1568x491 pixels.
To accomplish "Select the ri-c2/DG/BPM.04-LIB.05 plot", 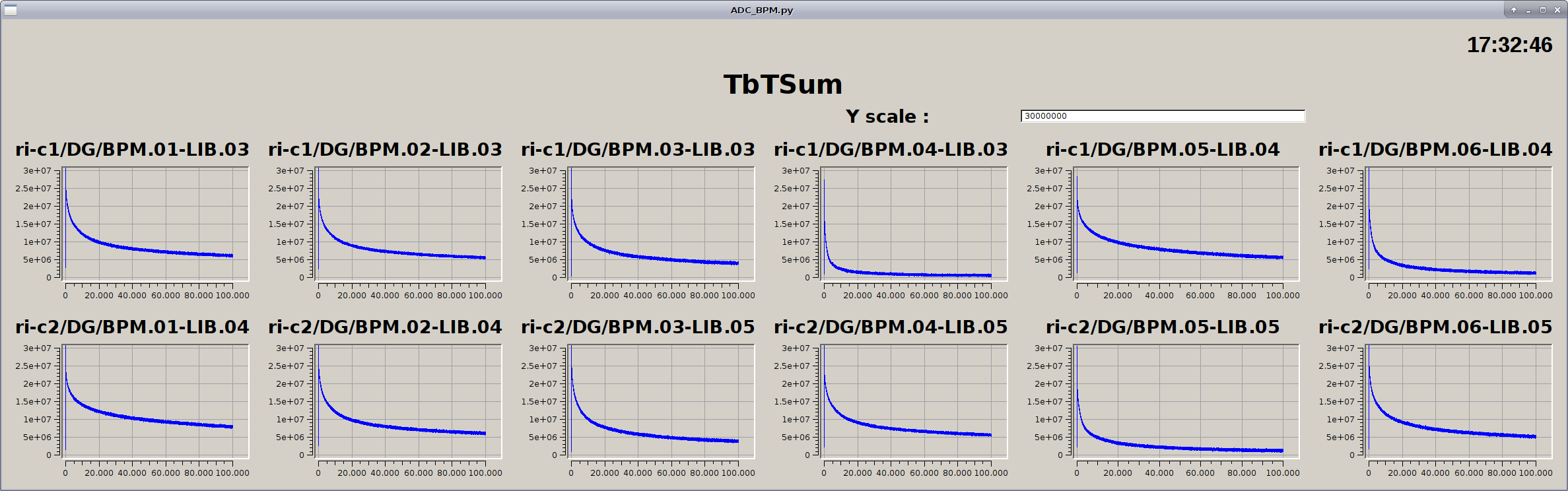I will (x=914, y=401).
